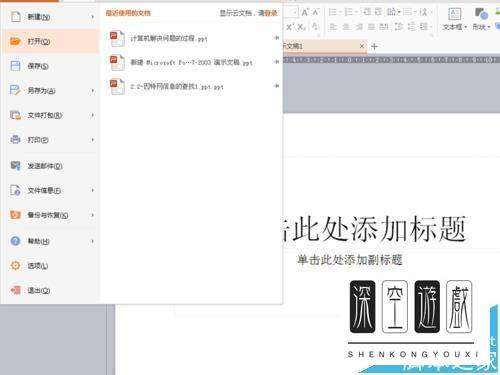The height and width of the screenshot is (375, 500).
Task: Click the 形状 shapes icon
Action: [481, 14]
